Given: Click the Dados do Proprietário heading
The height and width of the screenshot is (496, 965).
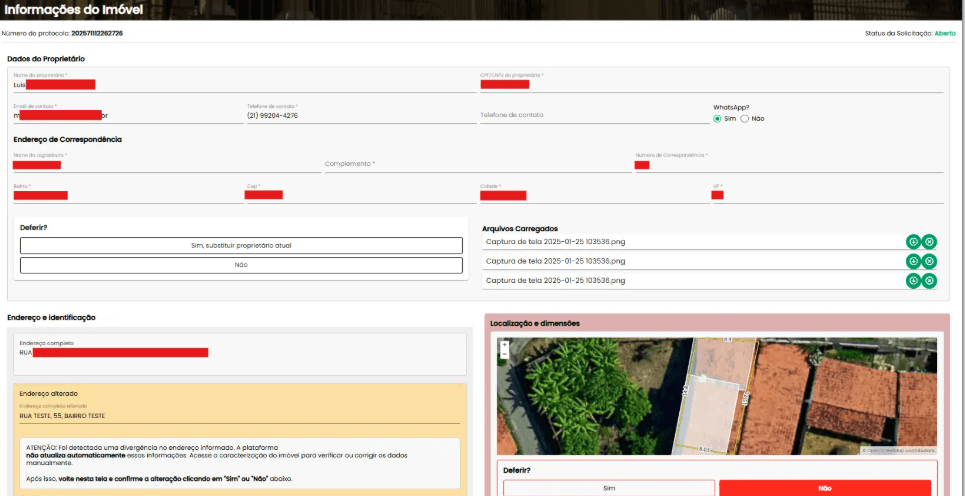Looking at the screenshot, I should click(x=46, y=58).
